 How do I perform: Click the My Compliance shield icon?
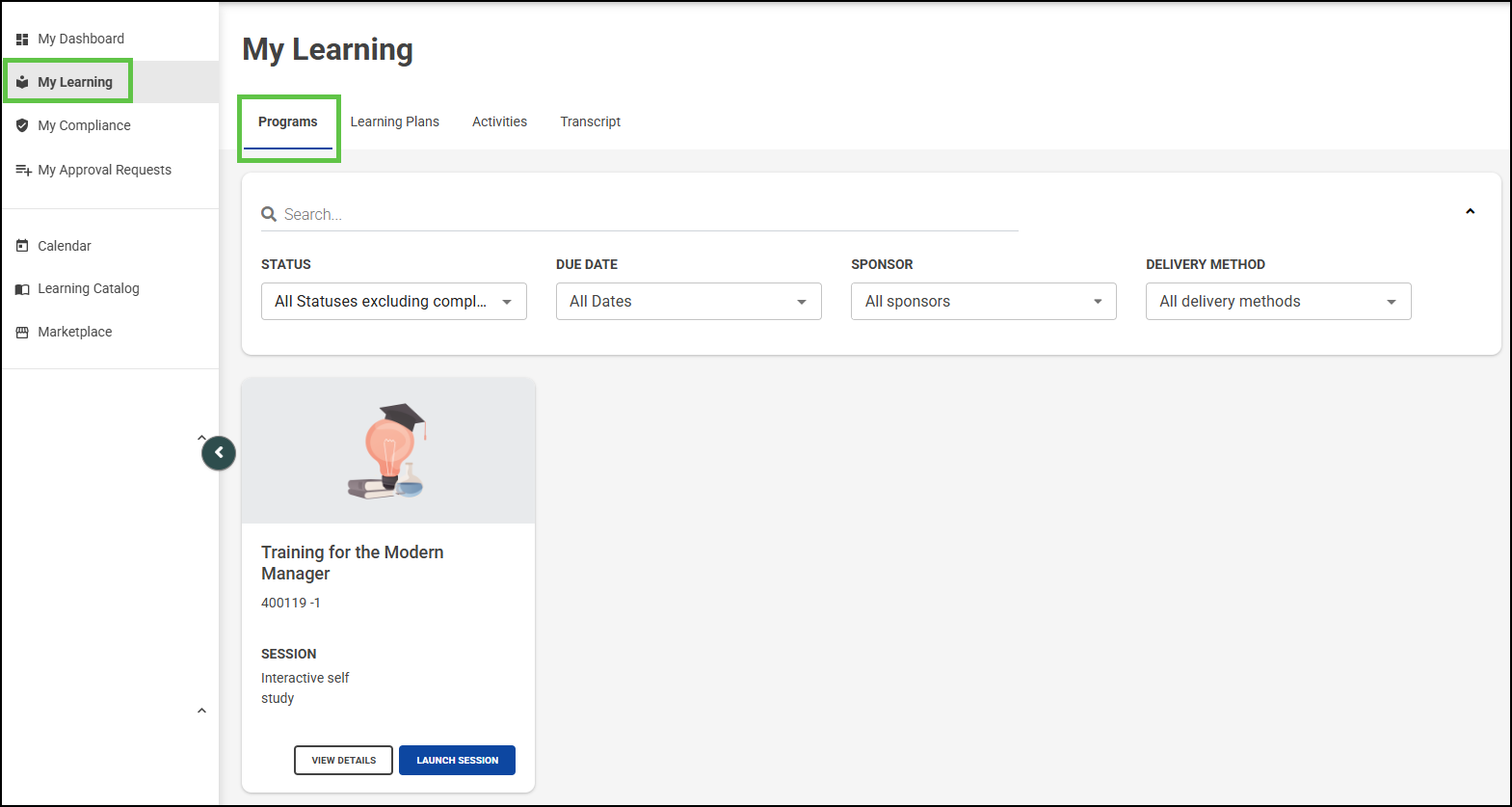(x=22, y=125)
